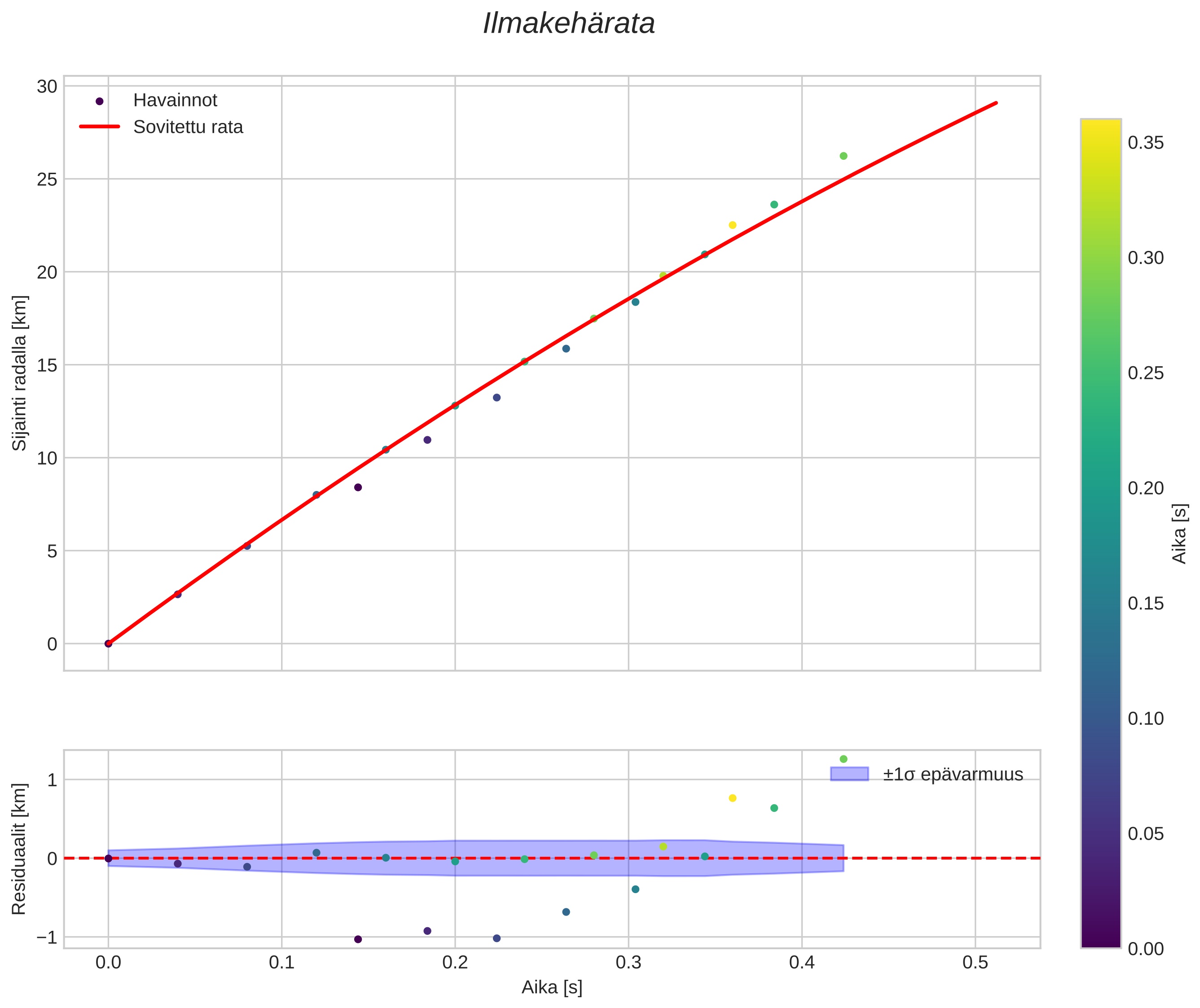Click the observation point at the plot origin
The image size is (1200, 1008).
(108, 644)
